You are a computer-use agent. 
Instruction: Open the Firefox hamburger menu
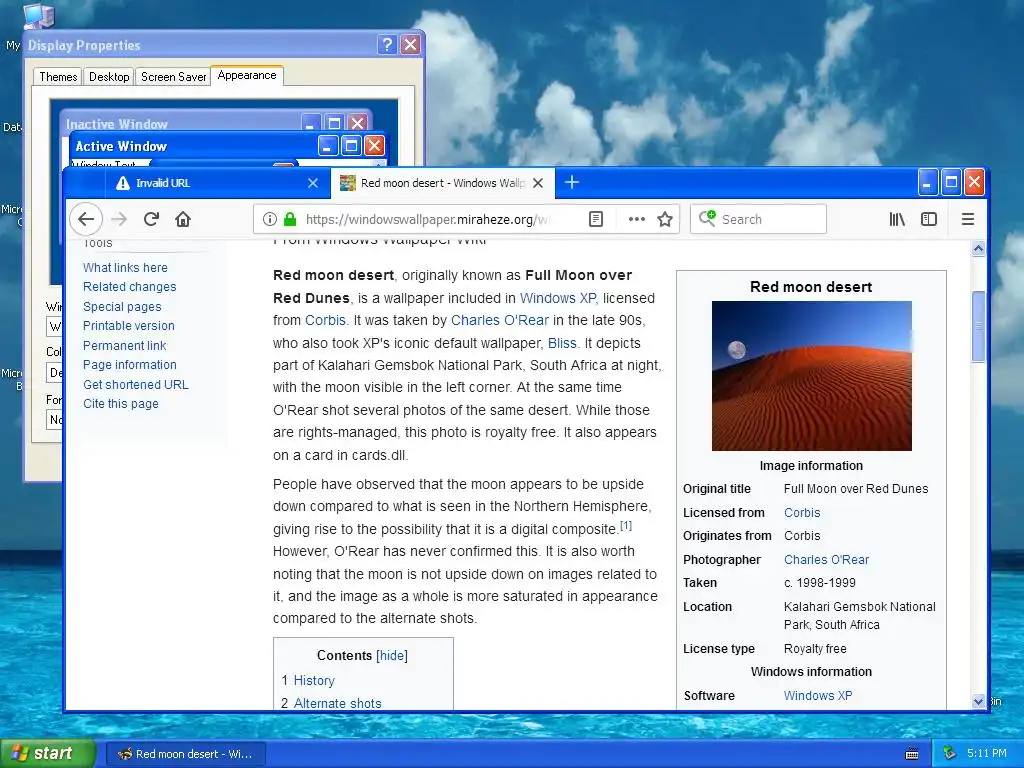968,219
